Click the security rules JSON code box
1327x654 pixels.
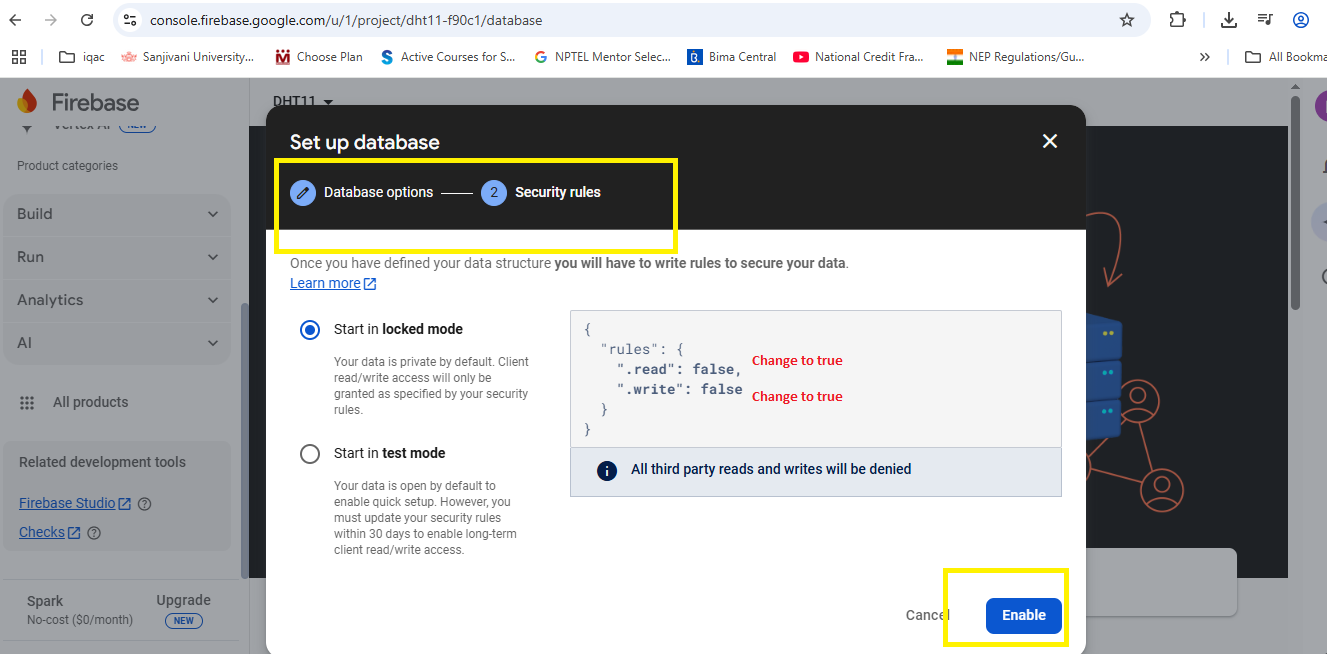coord(815,378)
